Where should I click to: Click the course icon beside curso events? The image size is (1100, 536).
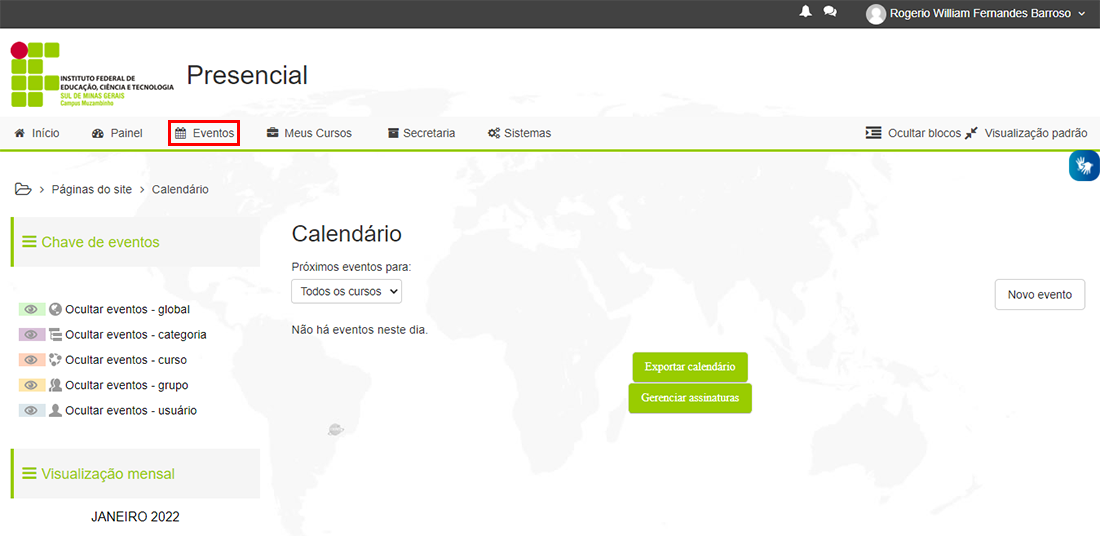coord(56,360)
